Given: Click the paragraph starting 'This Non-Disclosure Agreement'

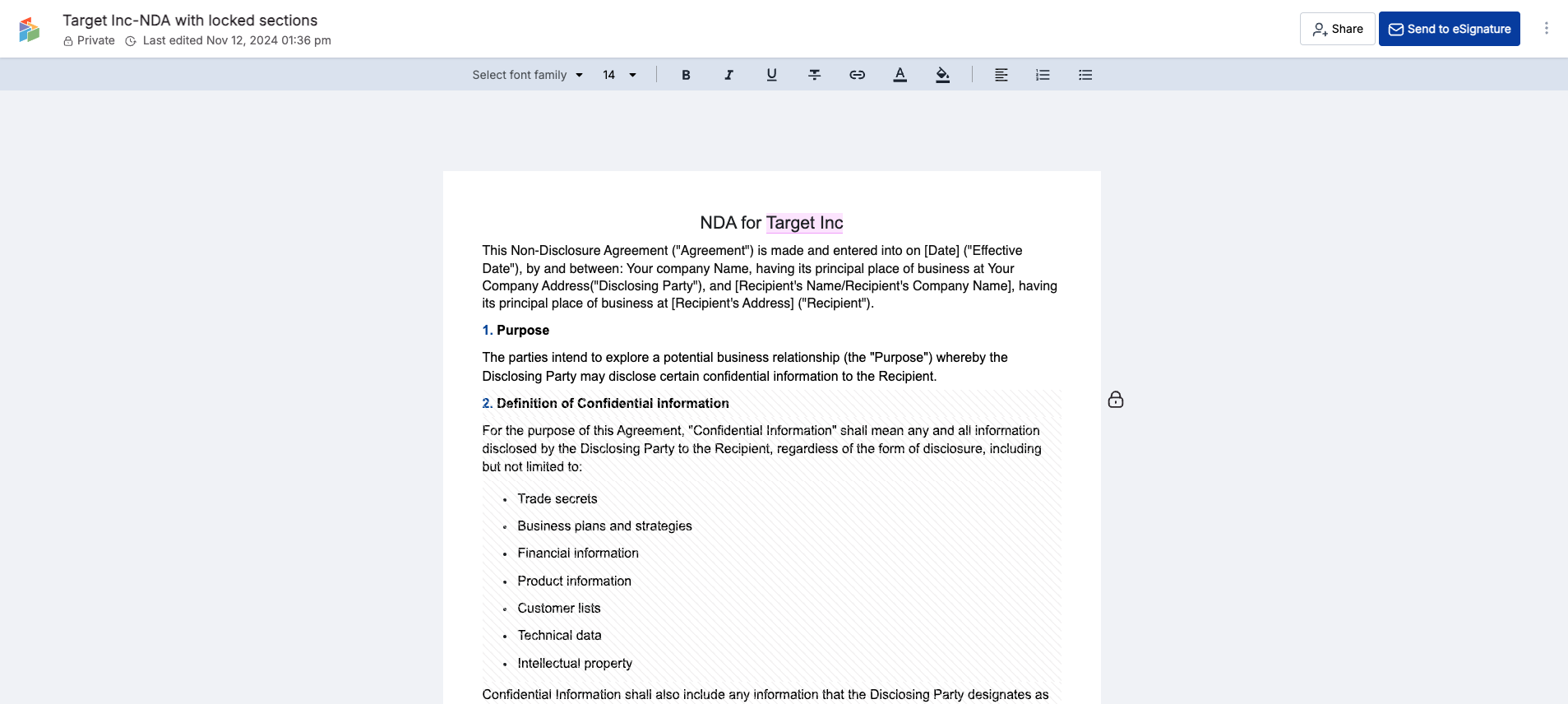Looking at the screenshot, I should (770, 277).
